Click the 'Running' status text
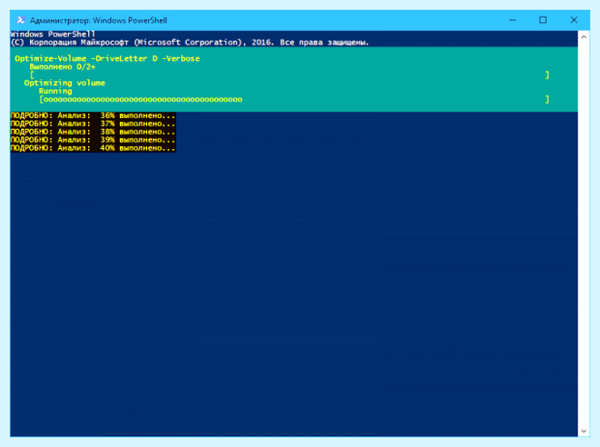Viewport: 600px width, 447px height. pyautogui.click(x=55, y=91)
